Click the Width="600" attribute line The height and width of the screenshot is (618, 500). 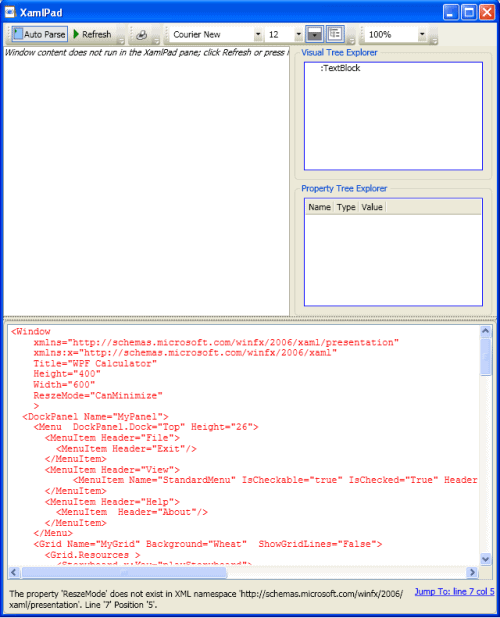[x=64, y=384]
